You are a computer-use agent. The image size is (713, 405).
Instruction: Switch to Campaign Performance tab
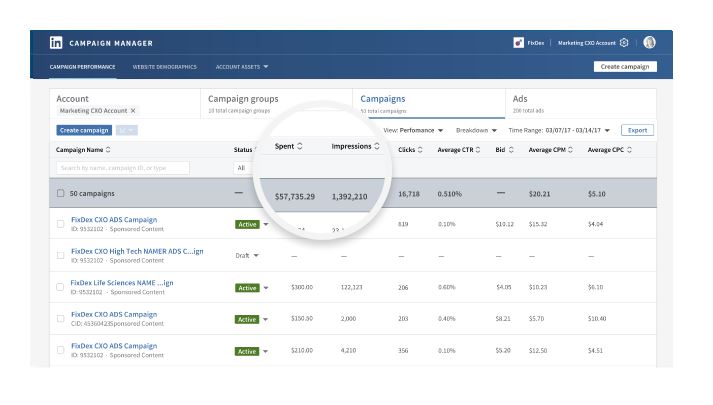click(x=82, y=67)
